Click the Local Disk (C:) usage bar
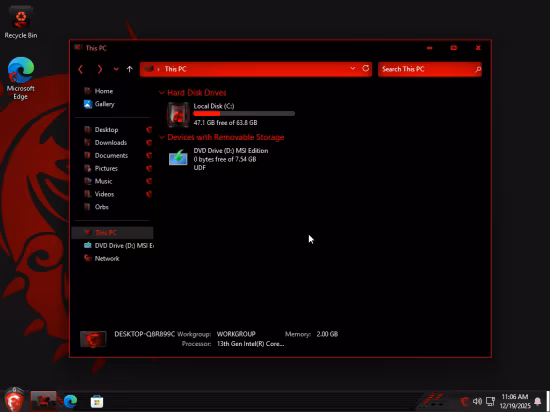 244,114
